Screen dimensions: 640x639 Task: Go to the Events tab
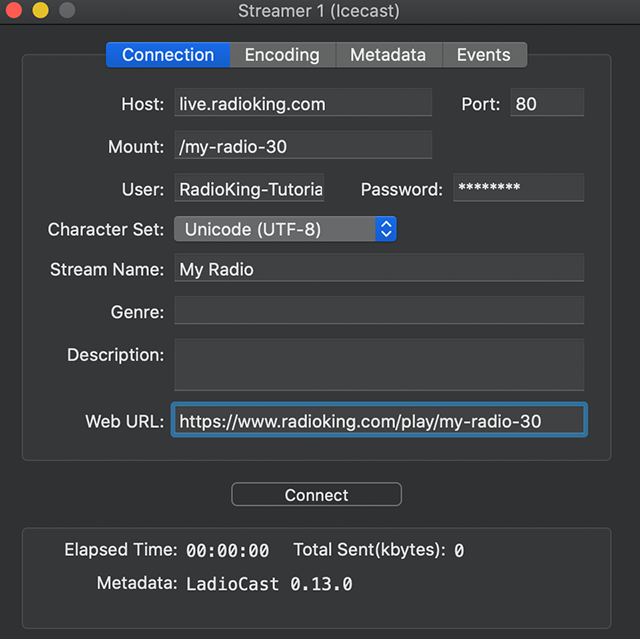click(x=483, y=55)
